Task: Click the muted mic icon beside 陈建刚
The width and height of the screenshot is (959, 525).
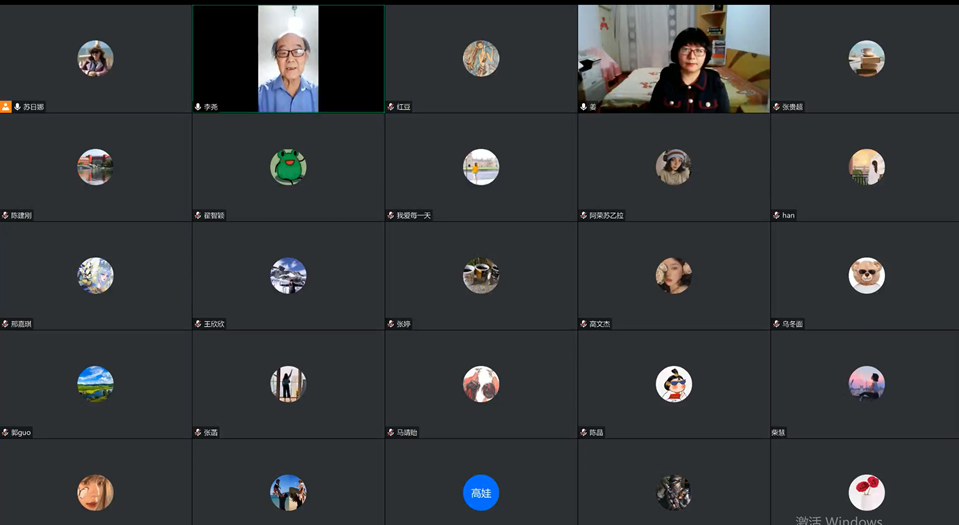Action: (5, 215)
